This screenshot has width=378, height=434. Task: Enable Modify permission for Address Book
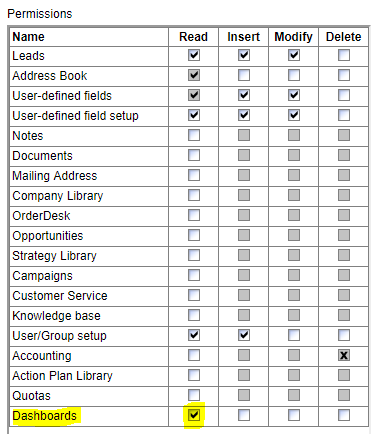(294, 75)
